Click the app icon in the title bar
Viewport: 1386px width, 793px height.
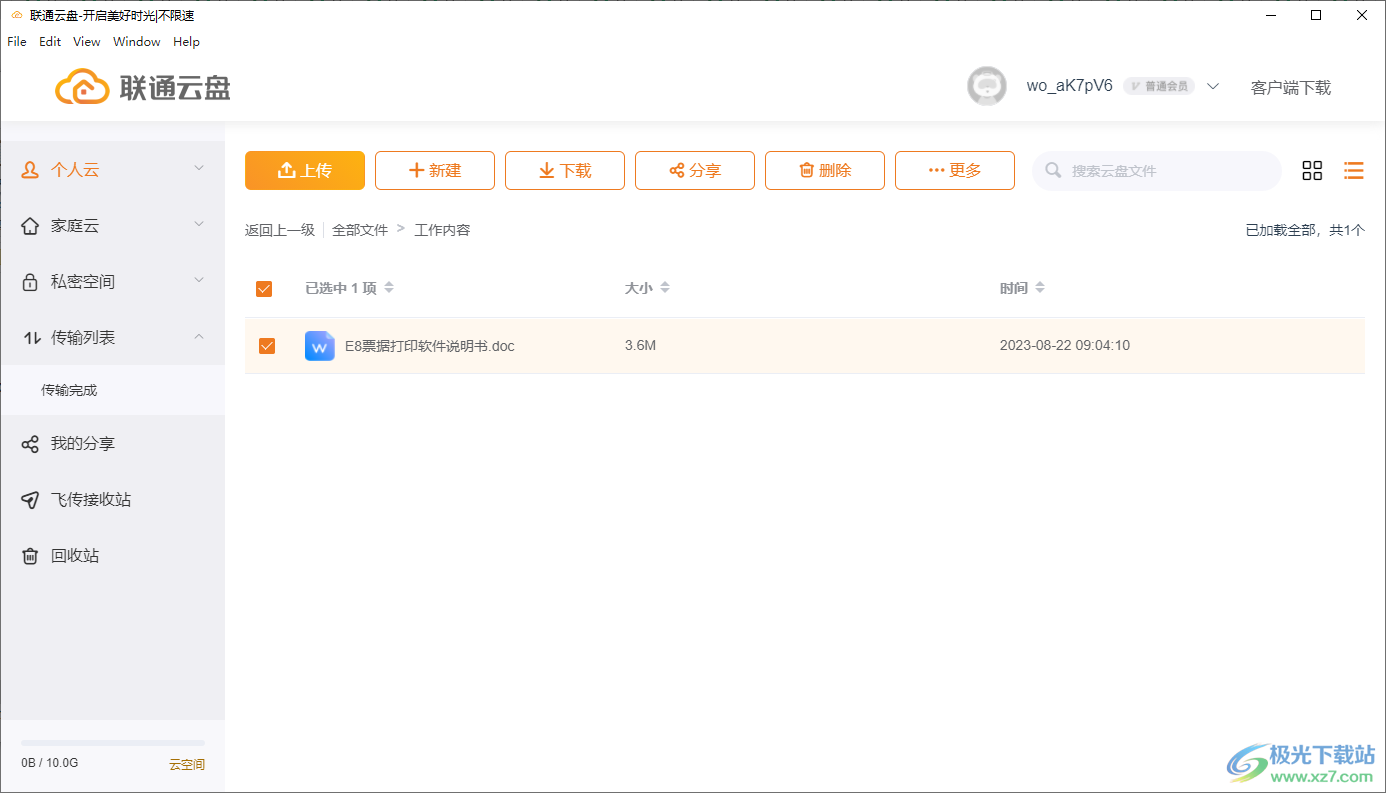click(16, 15)
